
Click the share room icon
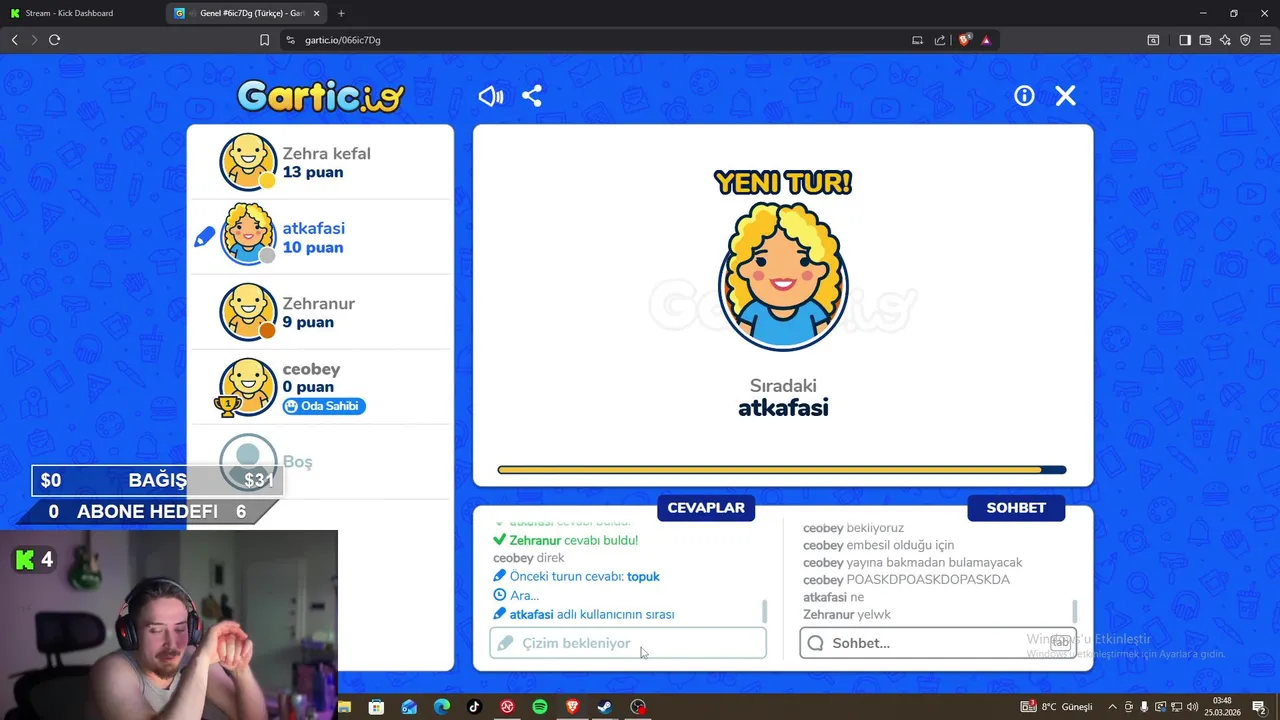(532, 96)
